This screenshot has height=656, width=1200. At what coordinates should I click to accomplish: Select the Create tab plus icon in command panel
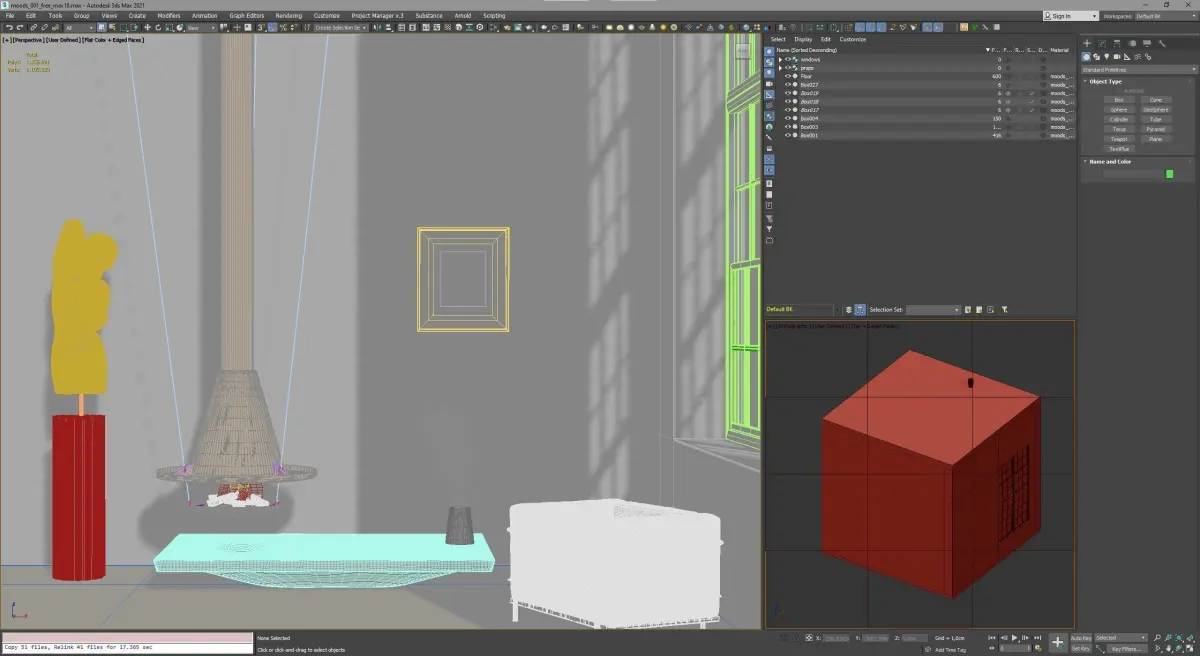[1087, 44]
